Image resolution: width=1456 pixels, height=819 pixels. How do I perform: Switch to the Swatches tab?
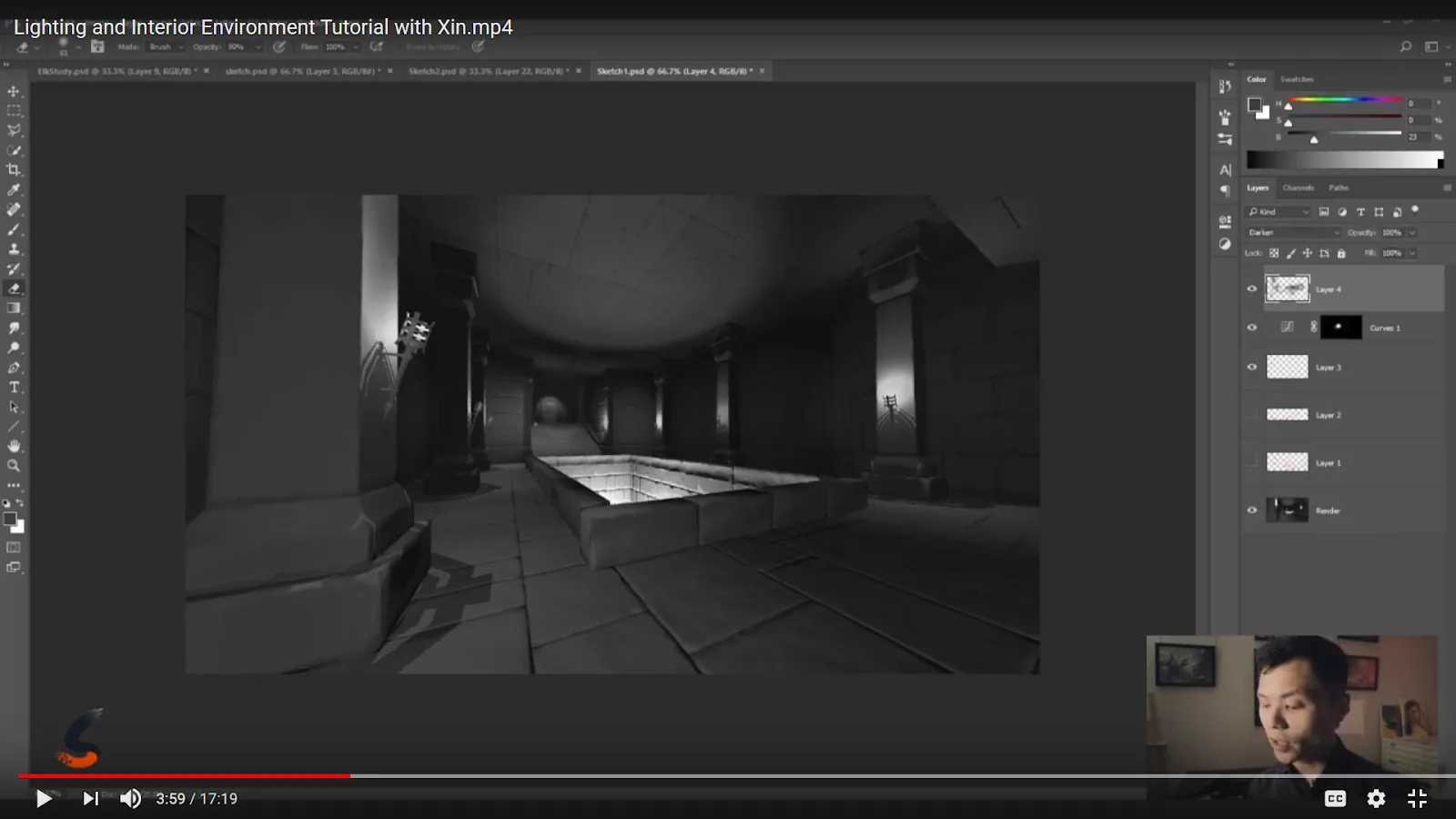click(1297, 79)
